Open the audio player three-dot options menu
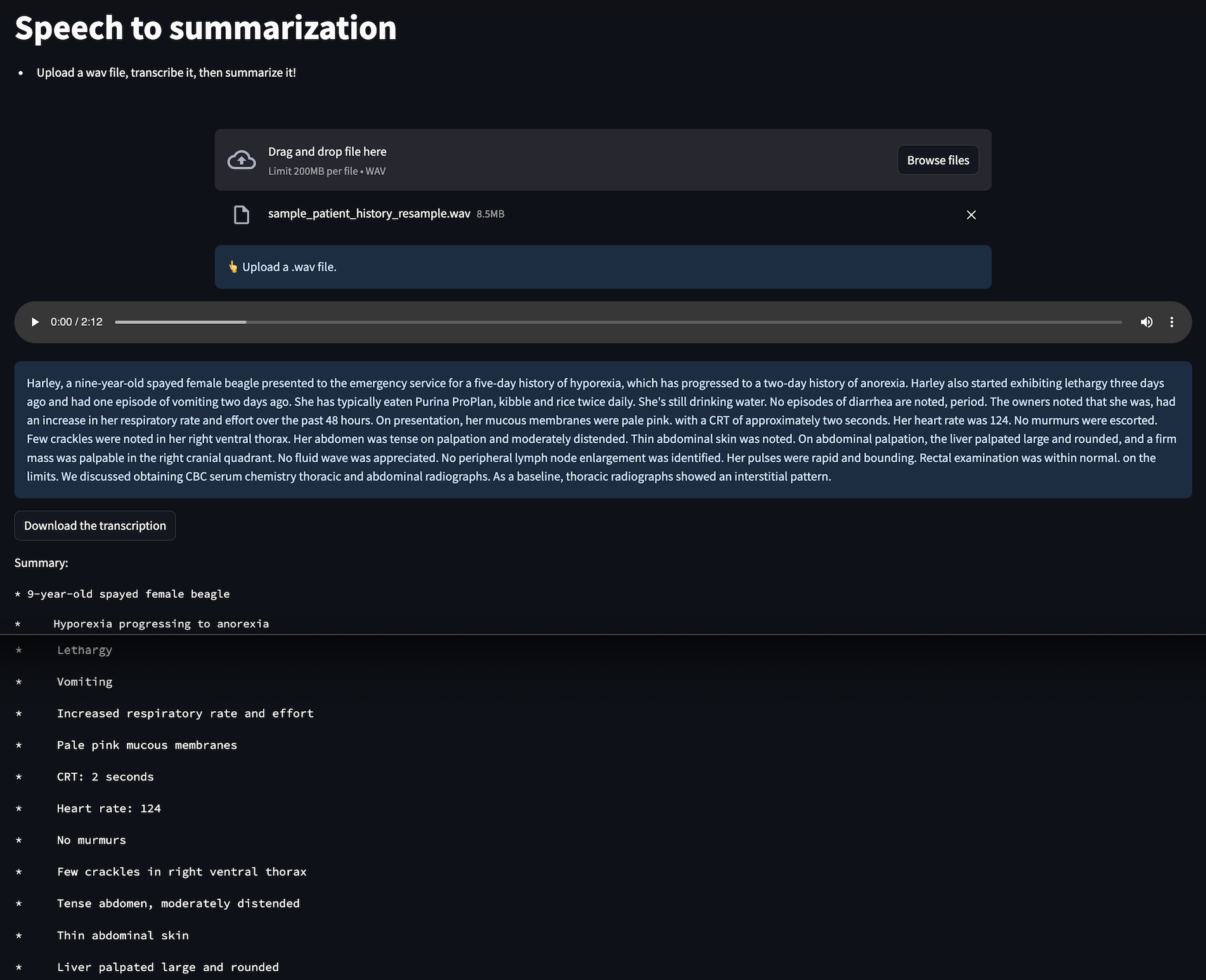Screen dimensions: 1206x980 point(1172,322)
